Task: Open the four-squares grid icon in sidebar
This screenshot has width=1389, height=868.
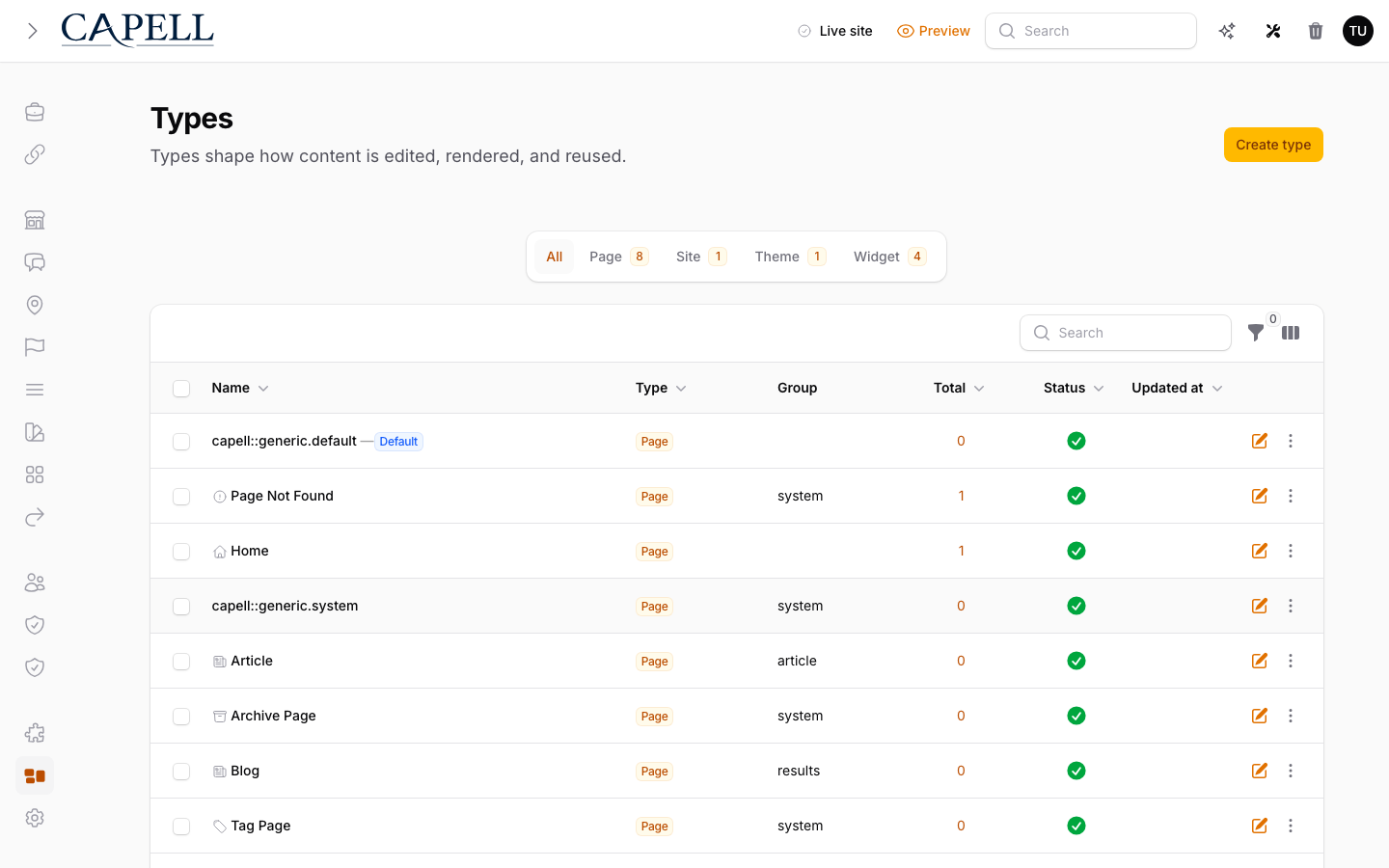Action: [x=35, y=475]
